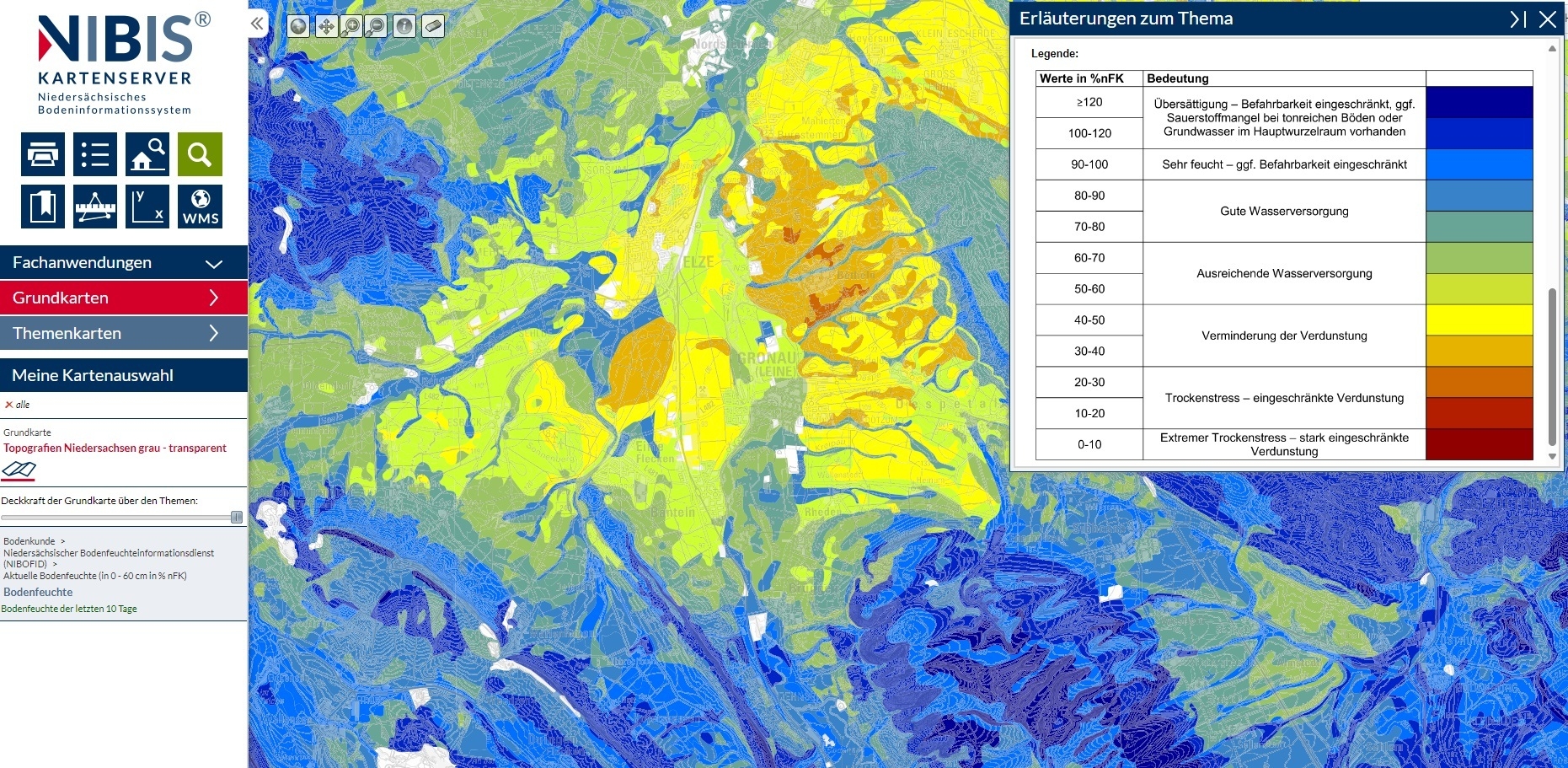Click the green magnifier search icon
Screen dimensions: 1568x768
(x=200, y=154)
